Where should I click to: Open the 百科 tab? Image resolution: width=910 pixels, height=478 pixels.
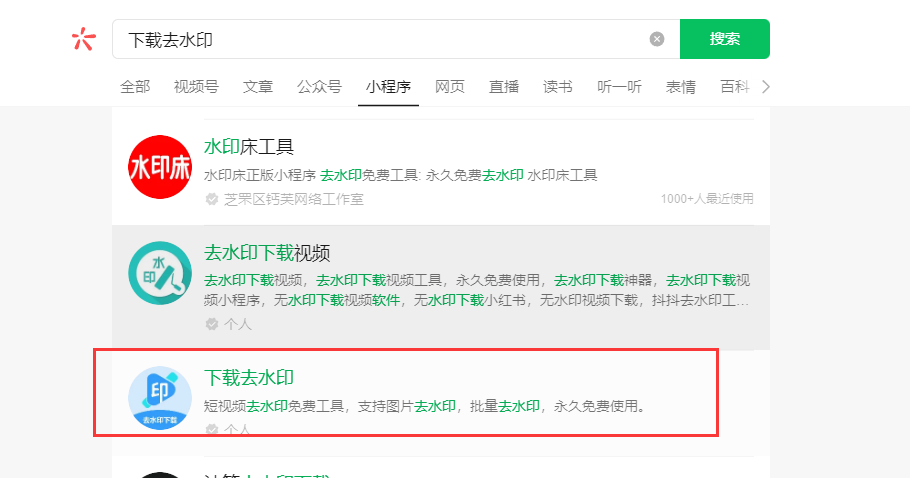(x=735, y=87)
